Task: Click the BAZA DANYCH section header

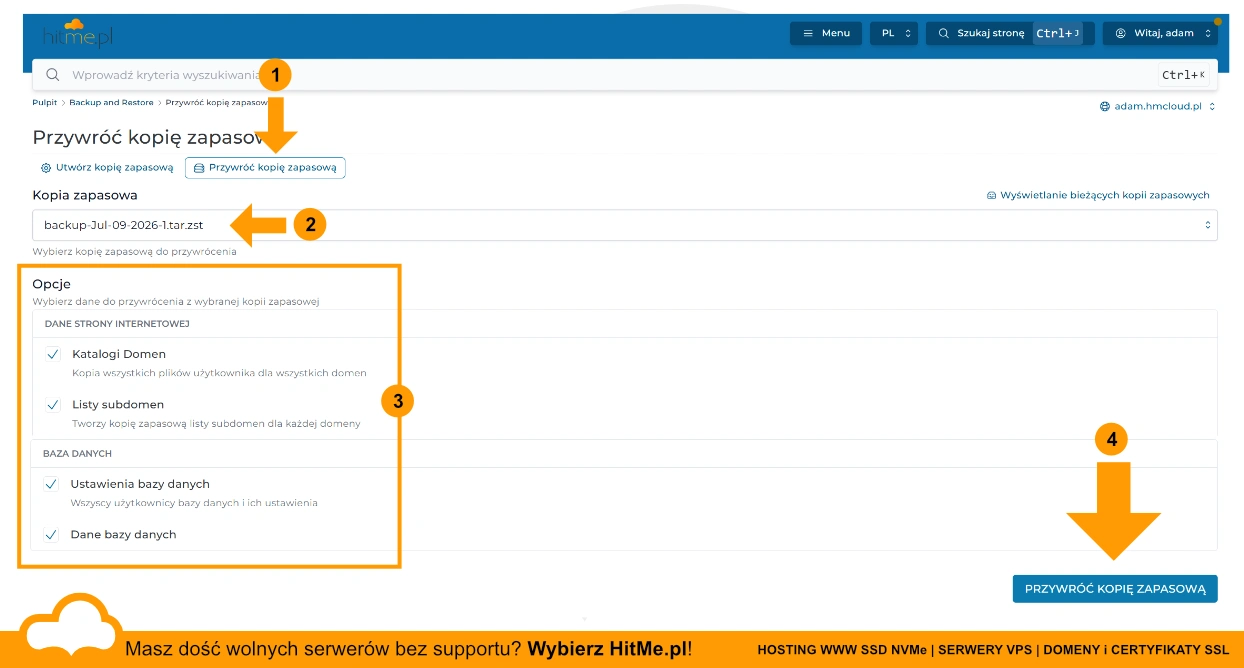Action: [x=77, y=453]
